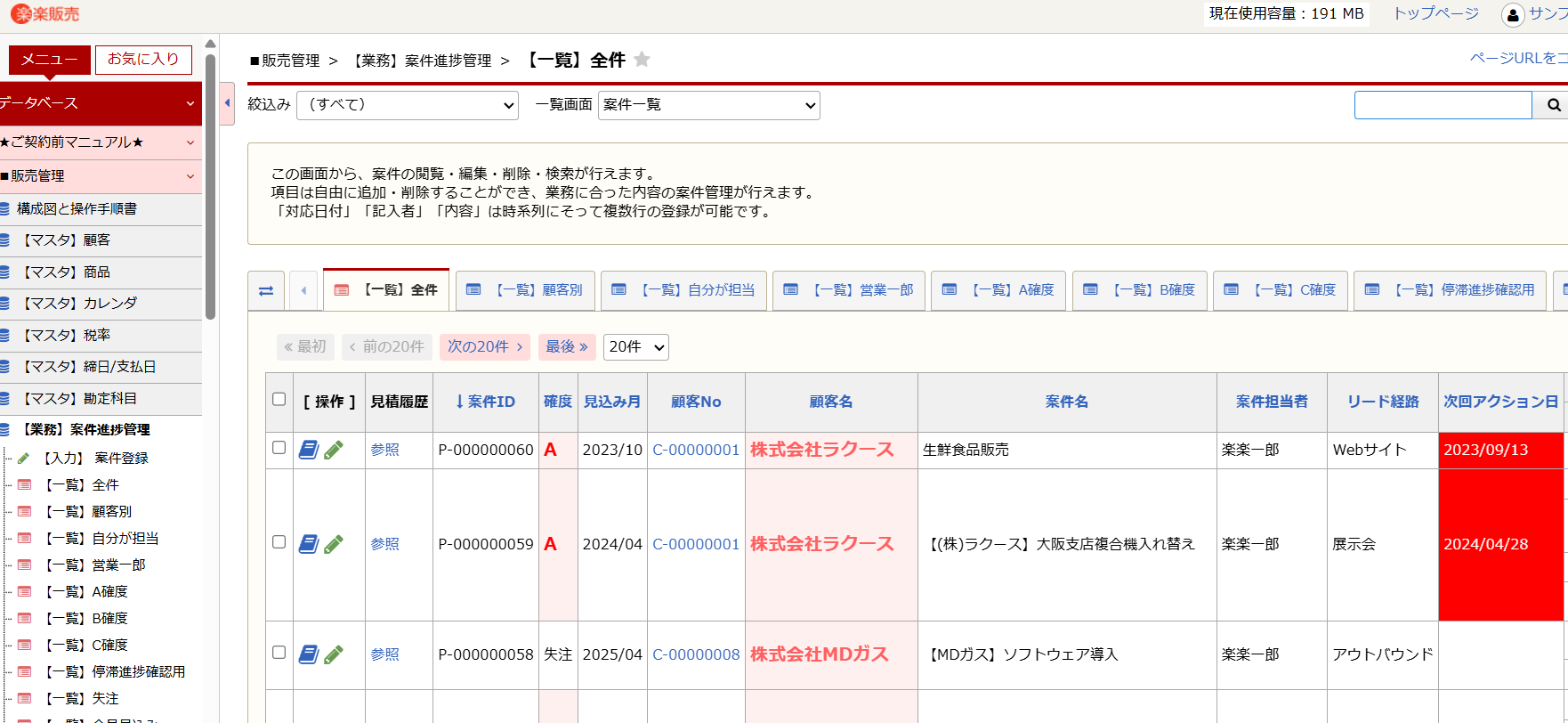Open the 絞込み filter dropdown
Image resolution: width=1568 pixels, height=723 pixels.
(408, 105)
